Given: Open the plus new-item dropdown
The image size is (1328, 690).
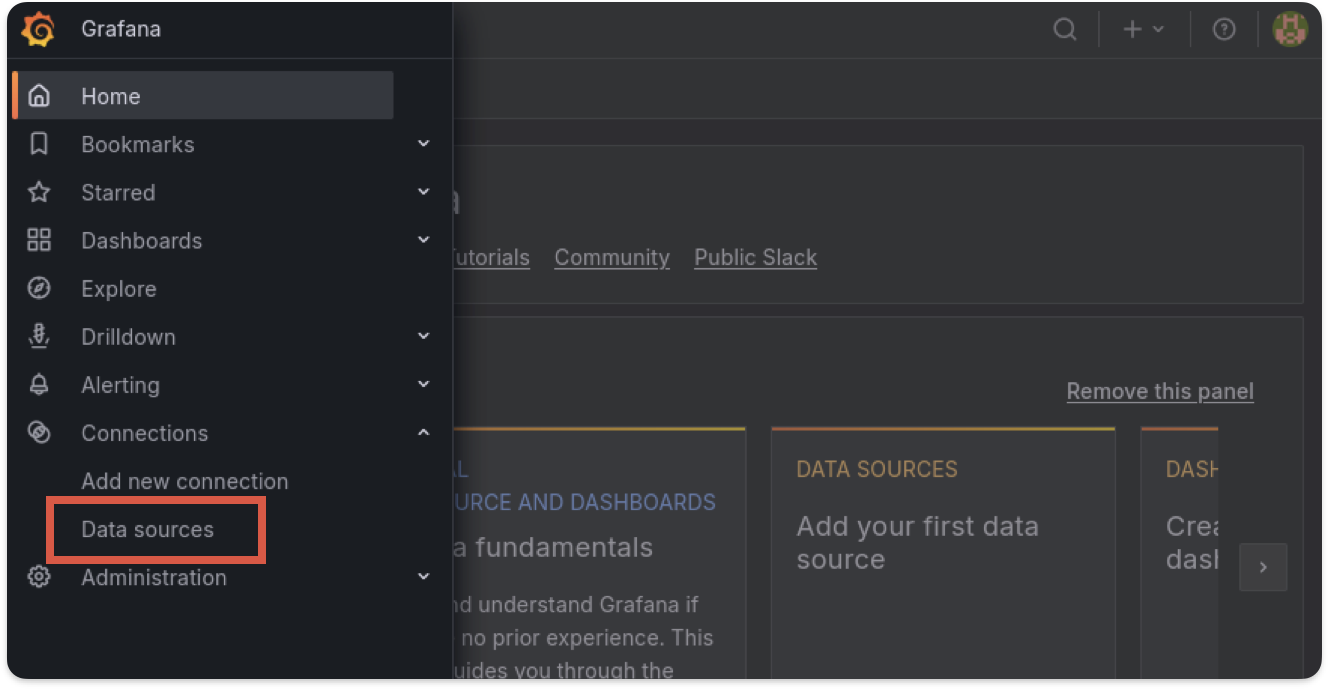Looking at the screenshot, I should [1143, 29].
